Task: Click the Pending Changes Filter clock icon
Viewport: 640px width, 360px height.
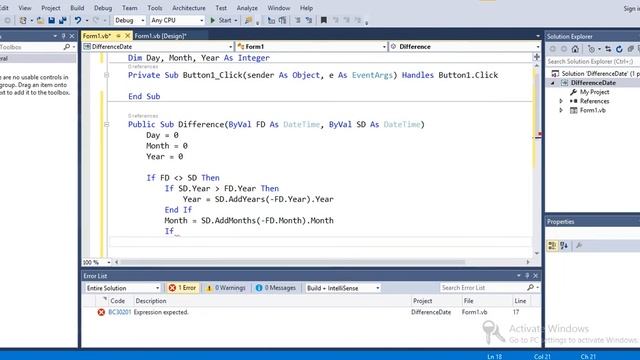Action: click(591, 49)
